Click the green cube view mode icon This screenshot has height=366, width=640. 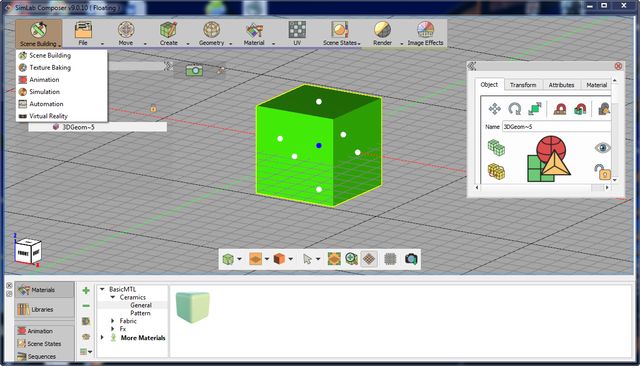(x=228, y=259)
